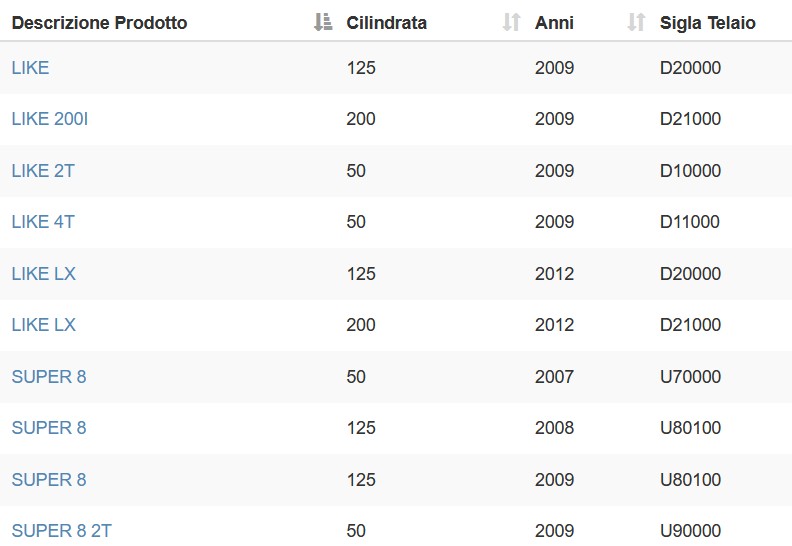This screenshot has width=792, height=546.
Task: Select the D10000 frame code cell
Action: (x=690, y=171)
